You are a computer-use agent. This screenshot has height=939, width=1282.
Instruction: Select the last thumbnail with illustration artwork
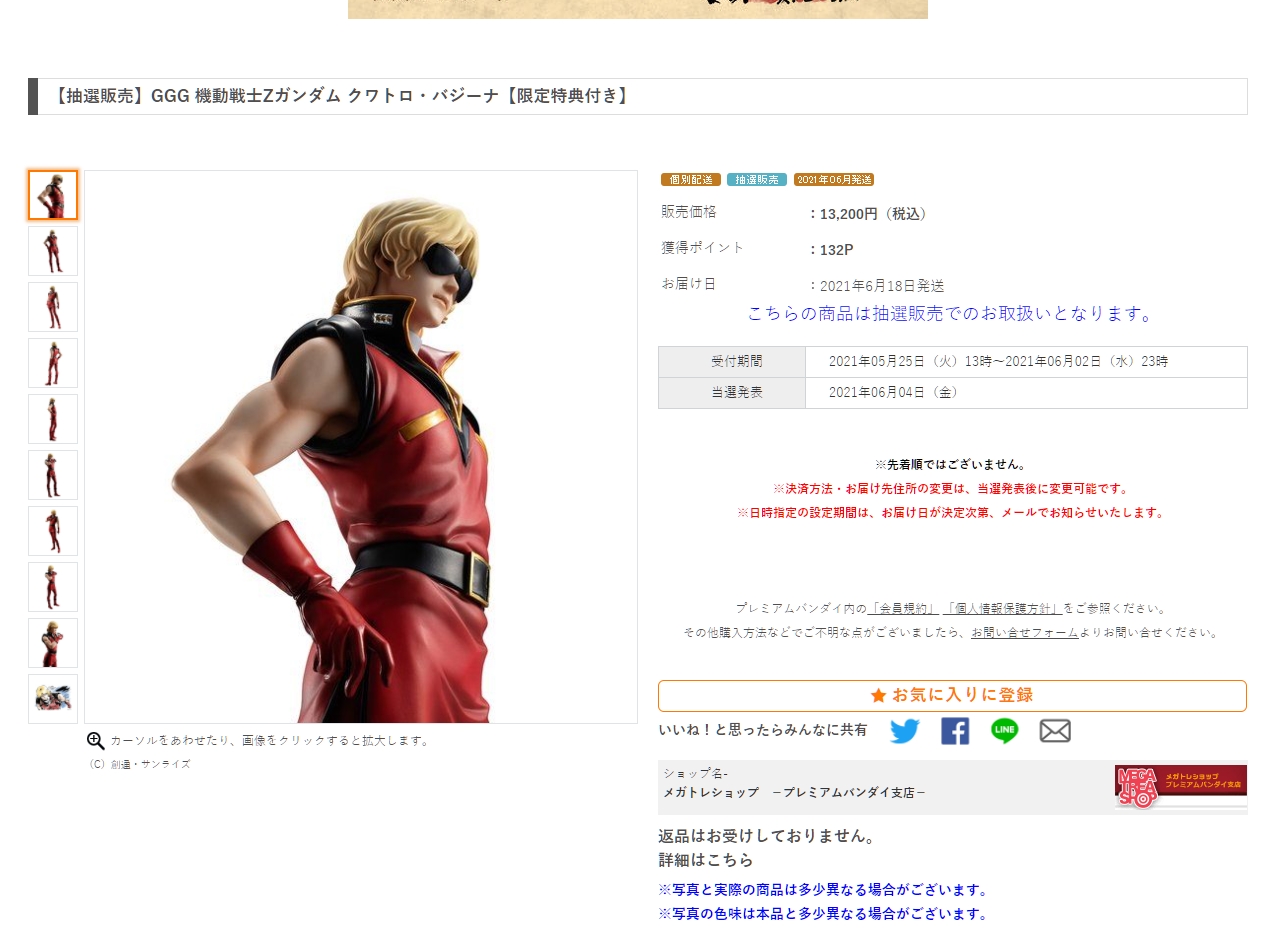click(x=53, y=699)
